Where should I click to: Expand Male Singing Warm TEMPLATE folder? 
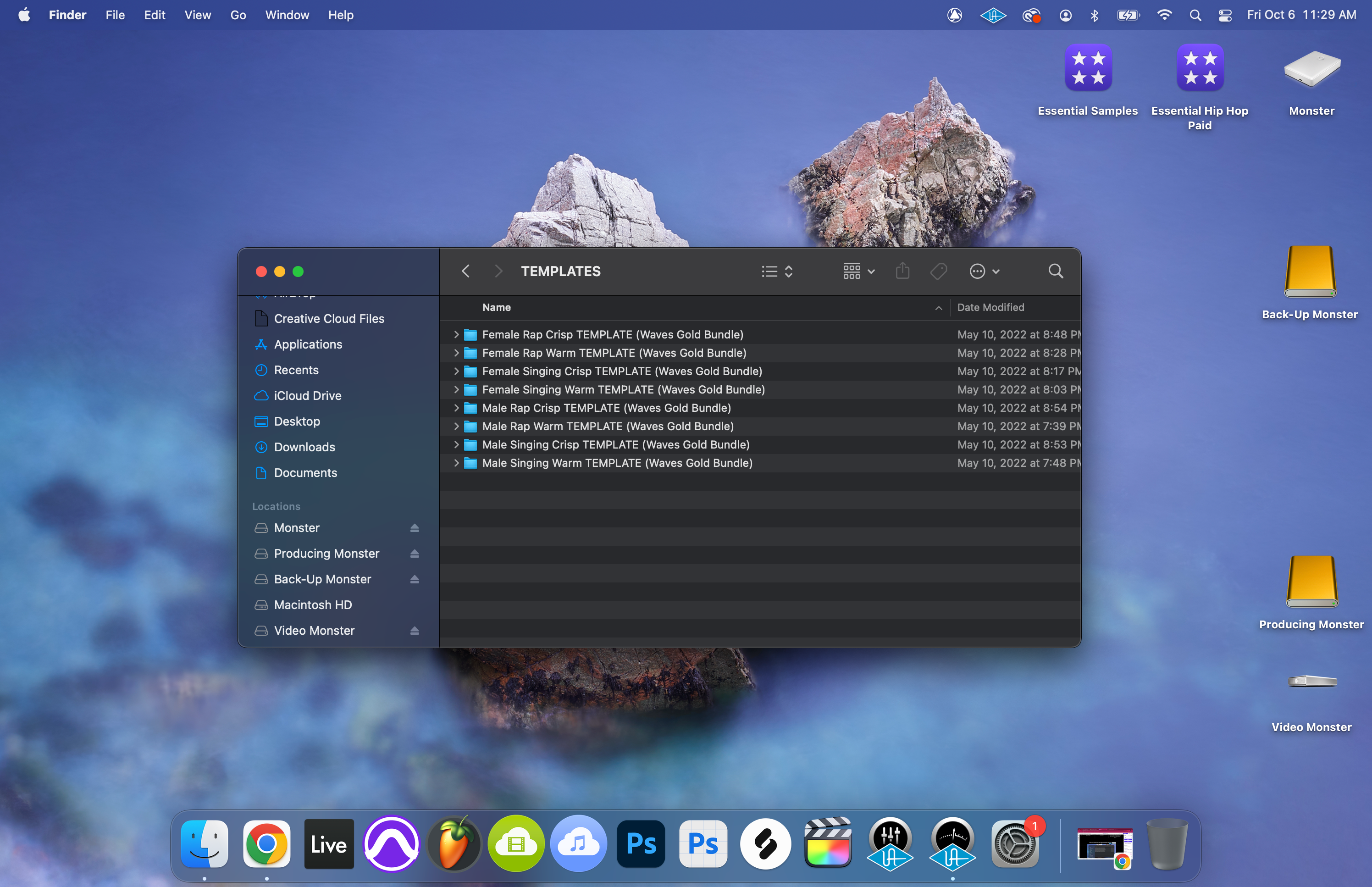456,463
